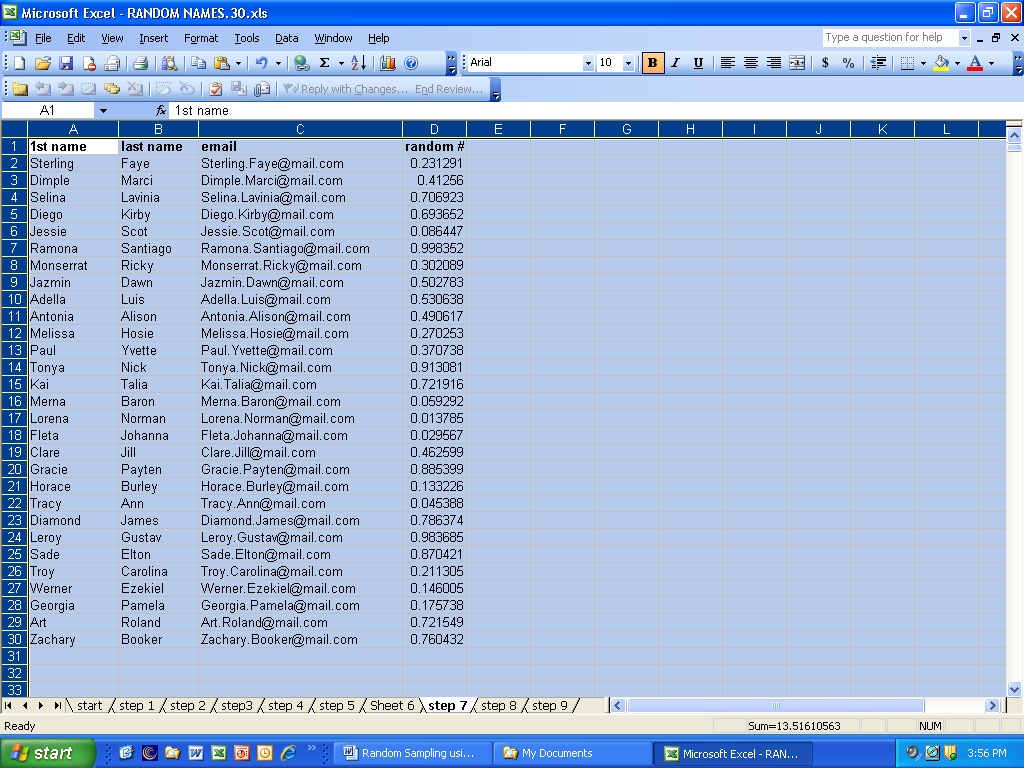
Task: Click Create Outlook Task clipboard icon
Action: pos(216,89)
